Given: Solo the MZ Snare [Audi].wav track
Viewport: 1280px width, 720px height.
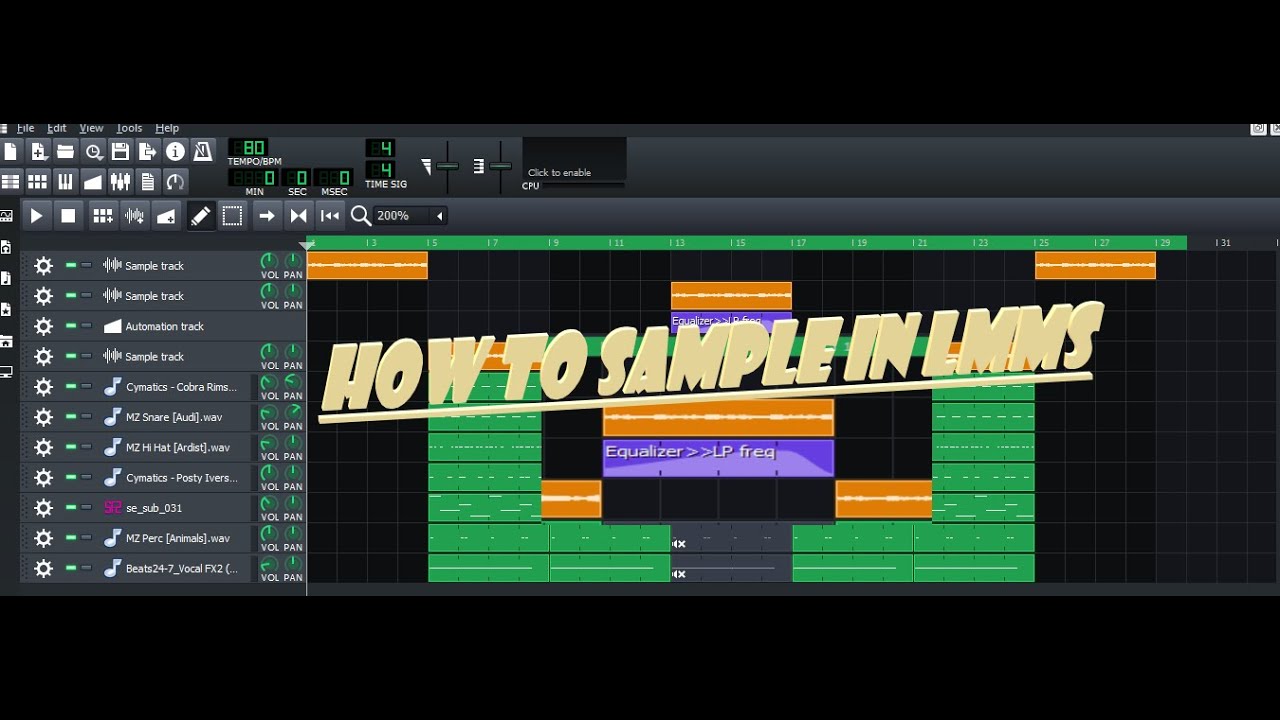Looking at the screenshot, I should [x=86, y=416].
